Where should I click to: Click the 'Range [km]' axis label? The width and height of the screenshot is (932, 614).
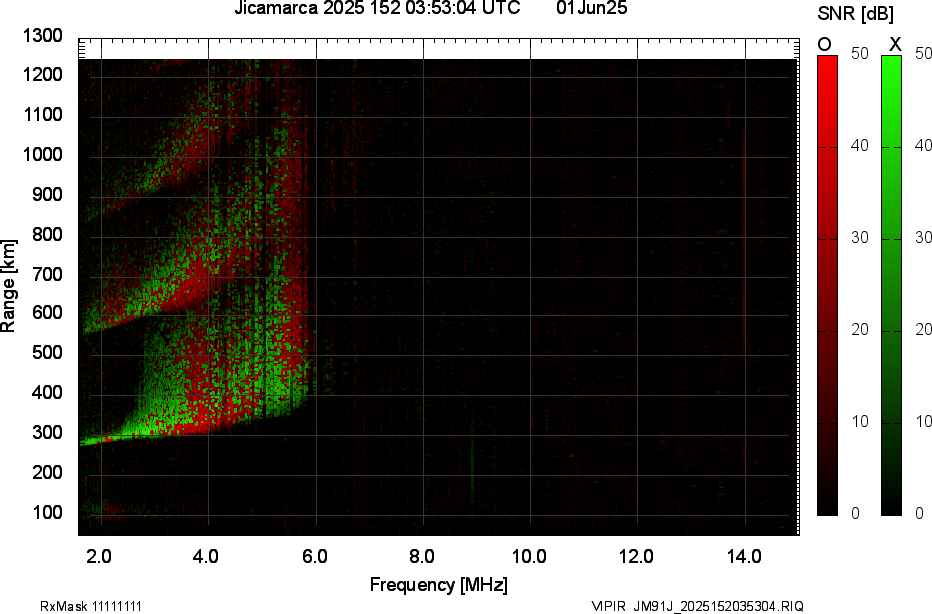click(8, 286)
